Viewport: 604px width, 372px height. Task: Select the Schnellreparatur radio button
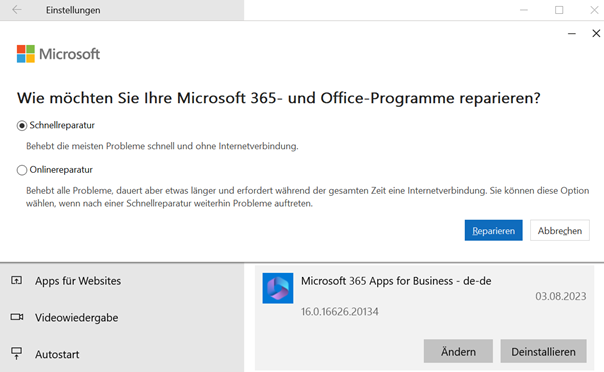click(x=22, y=126)
